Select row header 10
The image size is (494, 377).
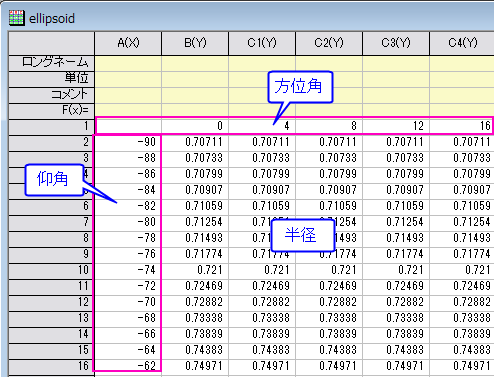coord(51,271)
